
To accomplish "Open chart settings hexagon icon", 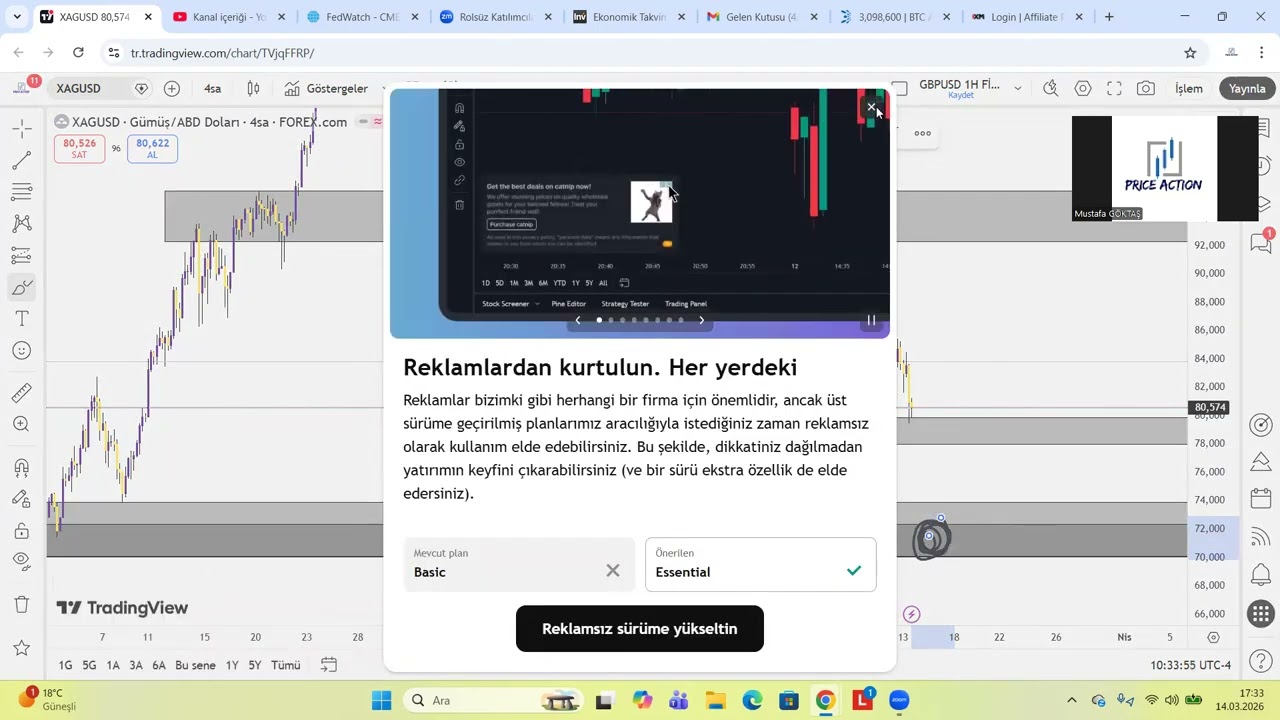I will pyautogui.click(x=1082, y=88).
